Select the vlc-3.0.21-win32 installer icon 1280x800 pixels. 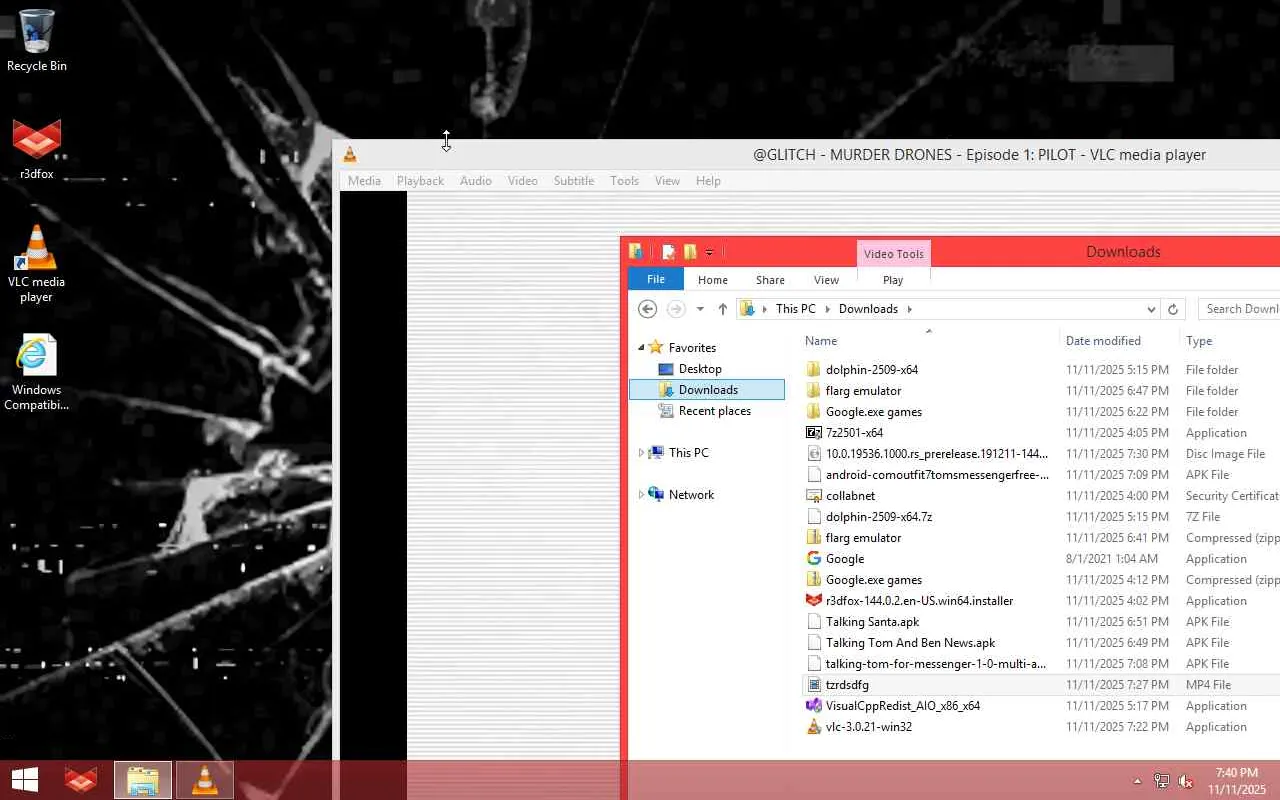pos(814,727)
